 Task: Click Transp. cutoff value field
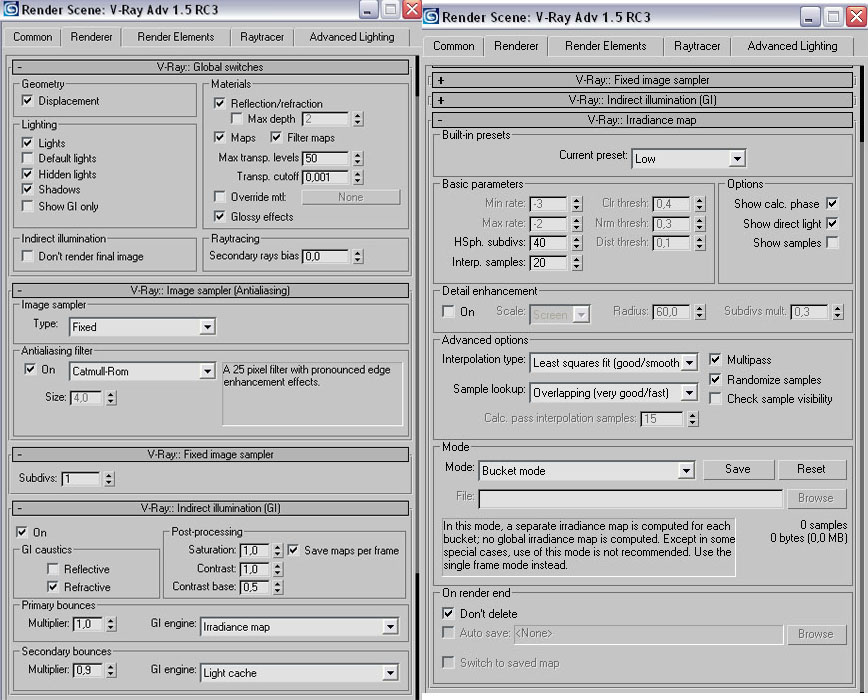point(326,177)
